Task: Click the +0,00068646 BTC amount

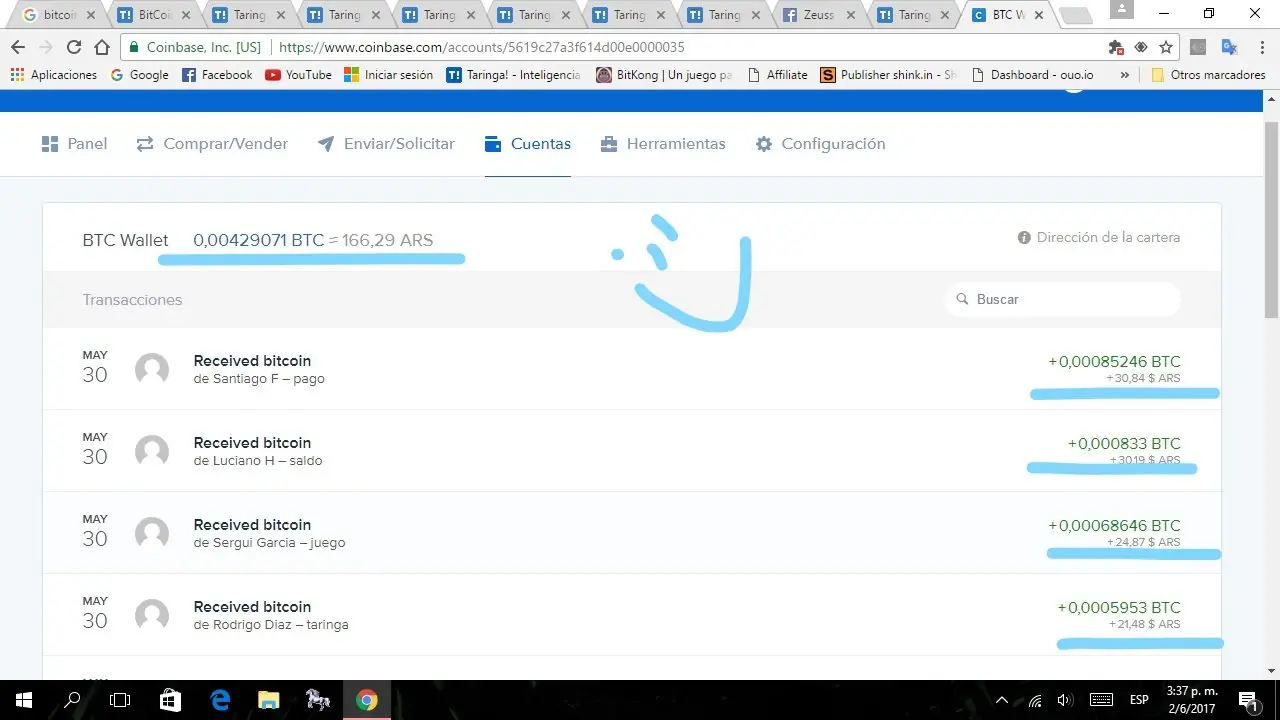Action: pos(1114,525)
